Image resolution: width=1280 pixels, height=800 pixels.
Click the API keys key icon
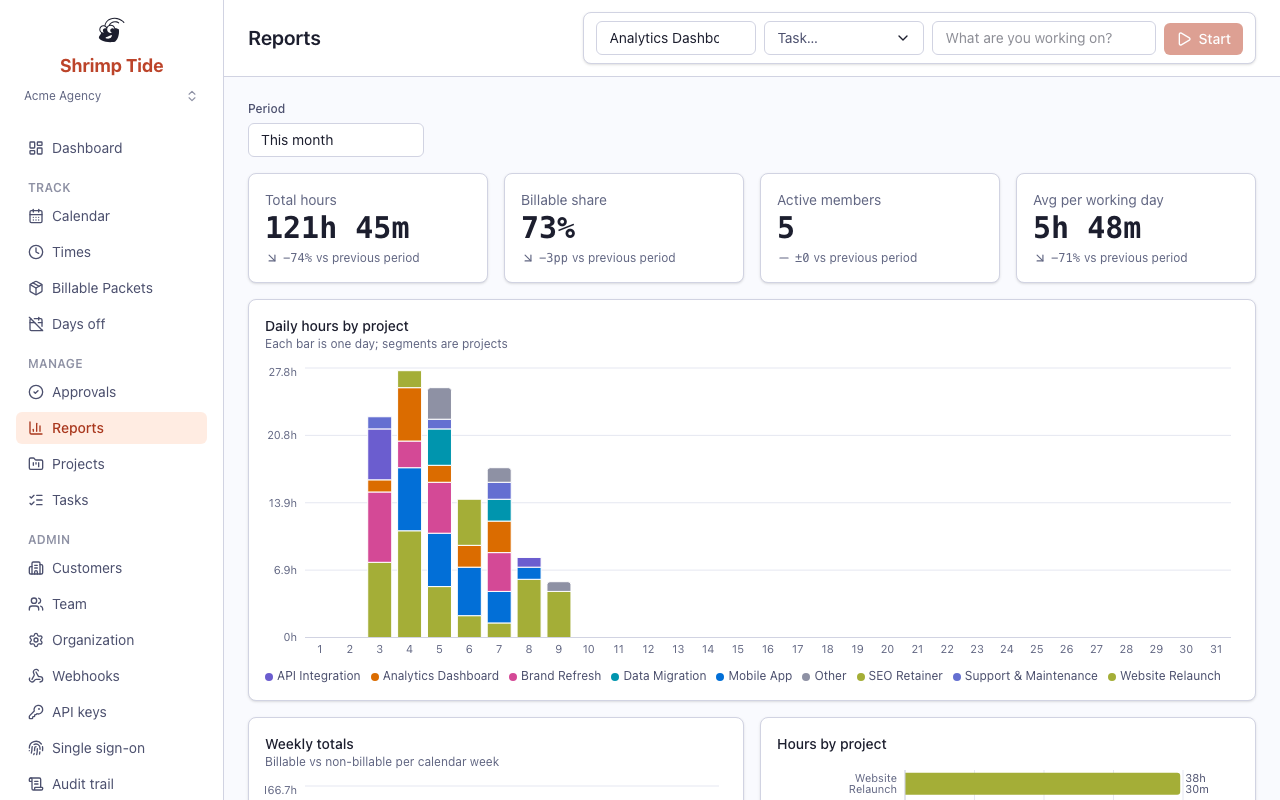(36, 712)
